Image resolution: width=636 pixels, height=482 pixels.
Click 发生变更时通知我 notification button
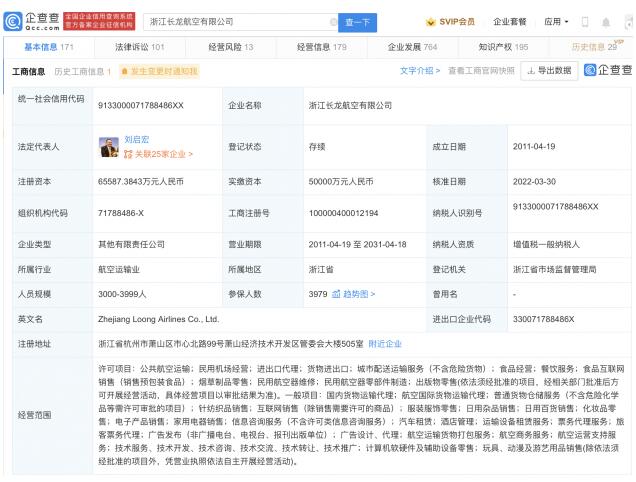[159, 71]
